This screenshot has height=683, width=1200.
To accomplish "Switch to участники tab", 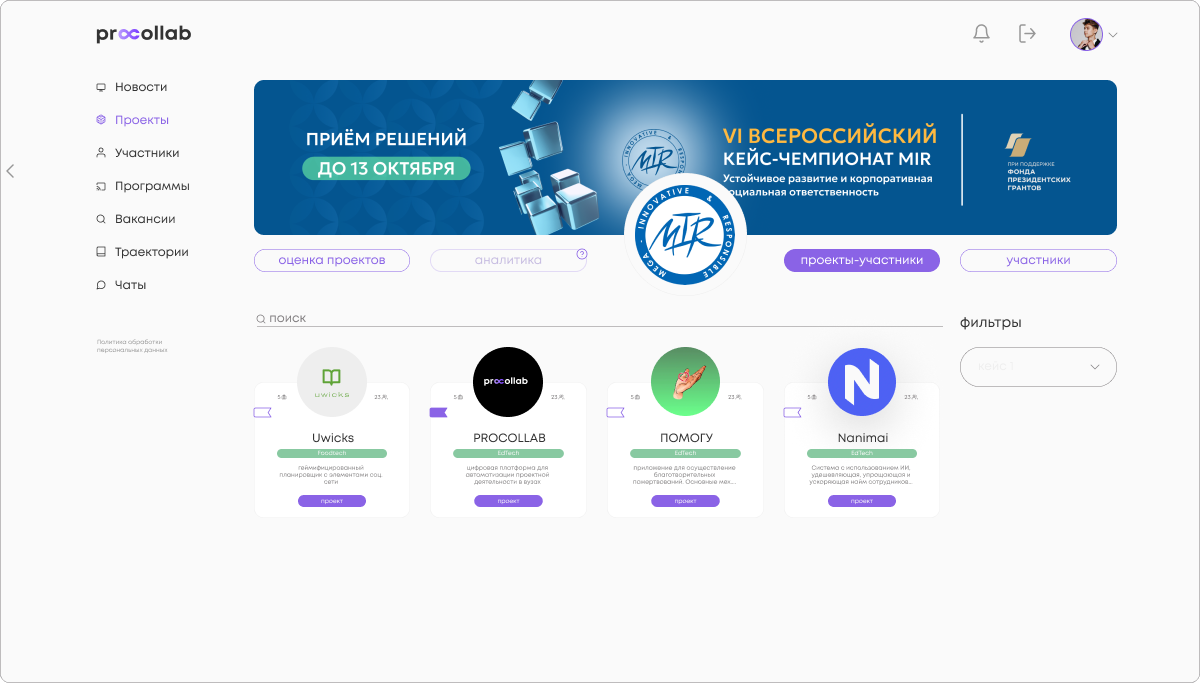I will pos(1038,260).
